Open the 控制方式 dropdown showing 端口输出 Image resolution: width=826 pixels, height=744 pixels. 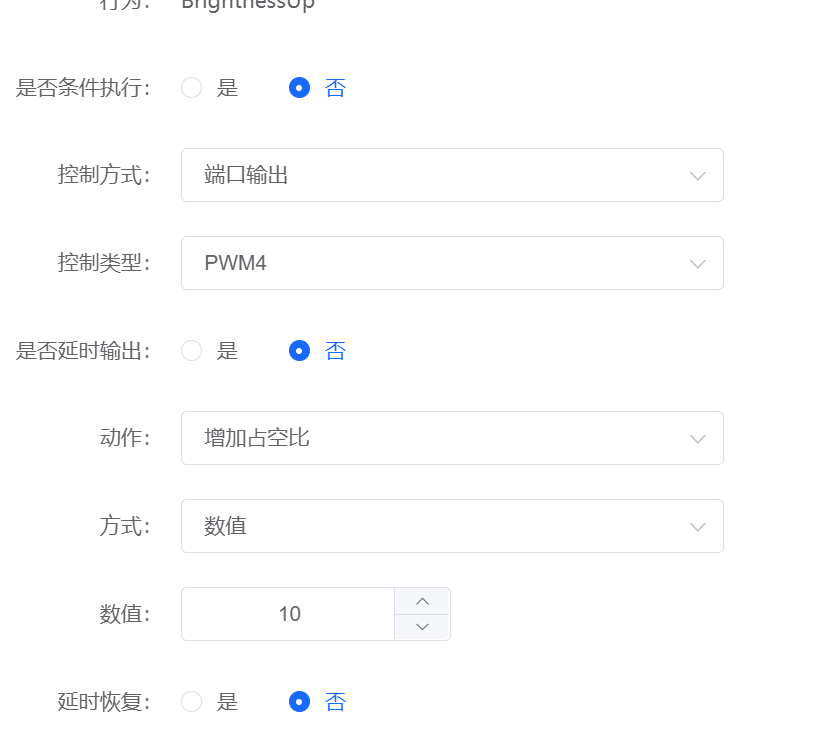tap(450, 175)
